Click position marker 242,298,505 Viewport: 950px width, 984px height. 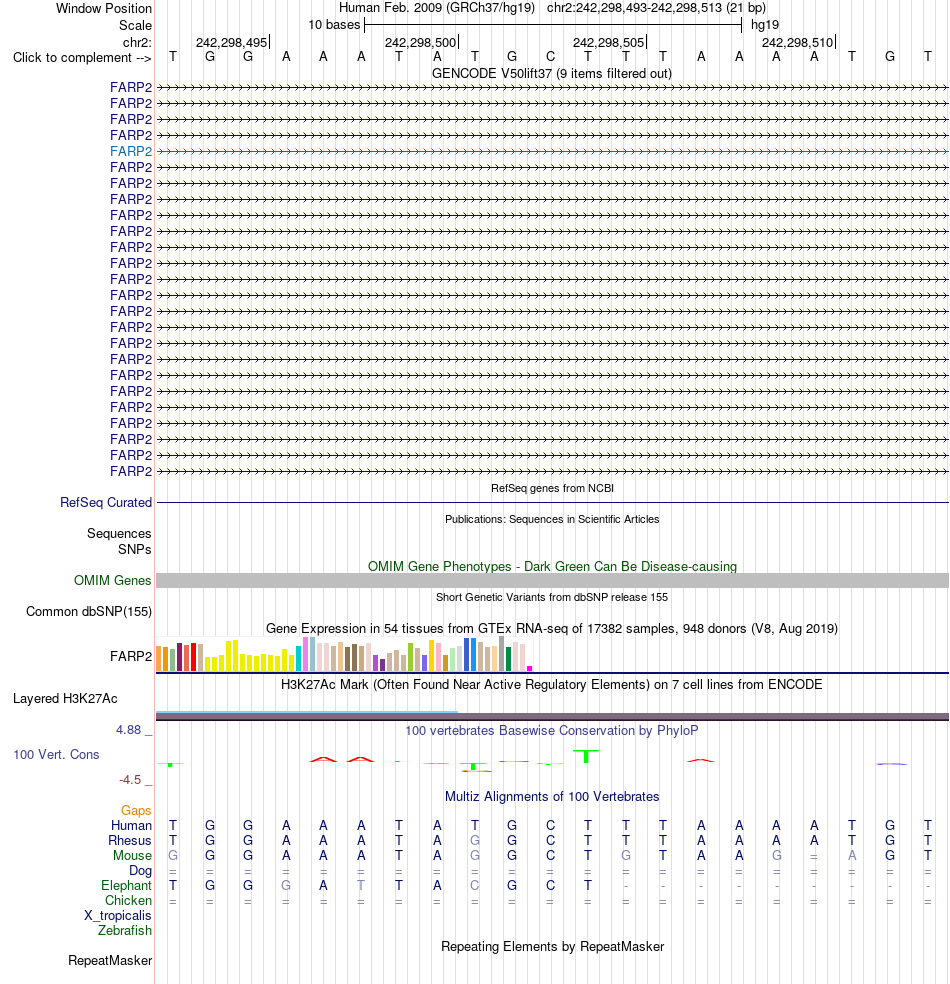click(609, 43)
